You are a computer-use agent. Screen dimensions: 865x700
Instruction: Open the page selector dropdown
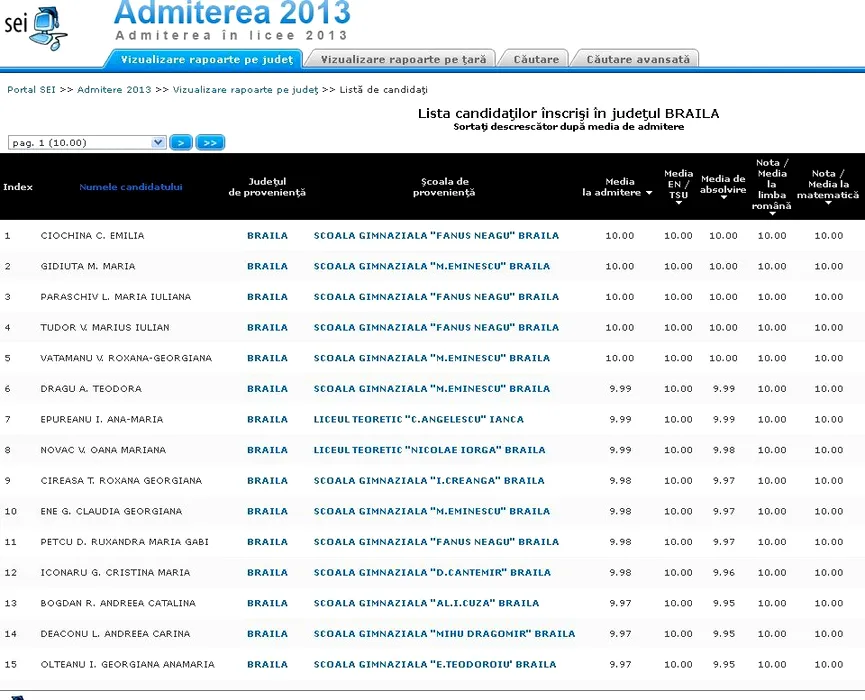[x=158, y=143]
